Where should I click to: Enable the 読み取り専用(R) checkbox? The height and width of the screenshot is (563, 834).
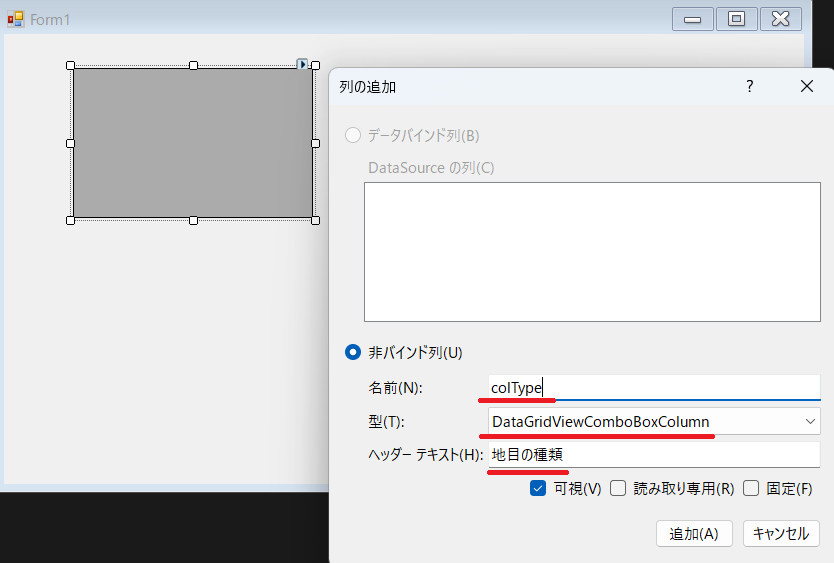coord(618,489)
